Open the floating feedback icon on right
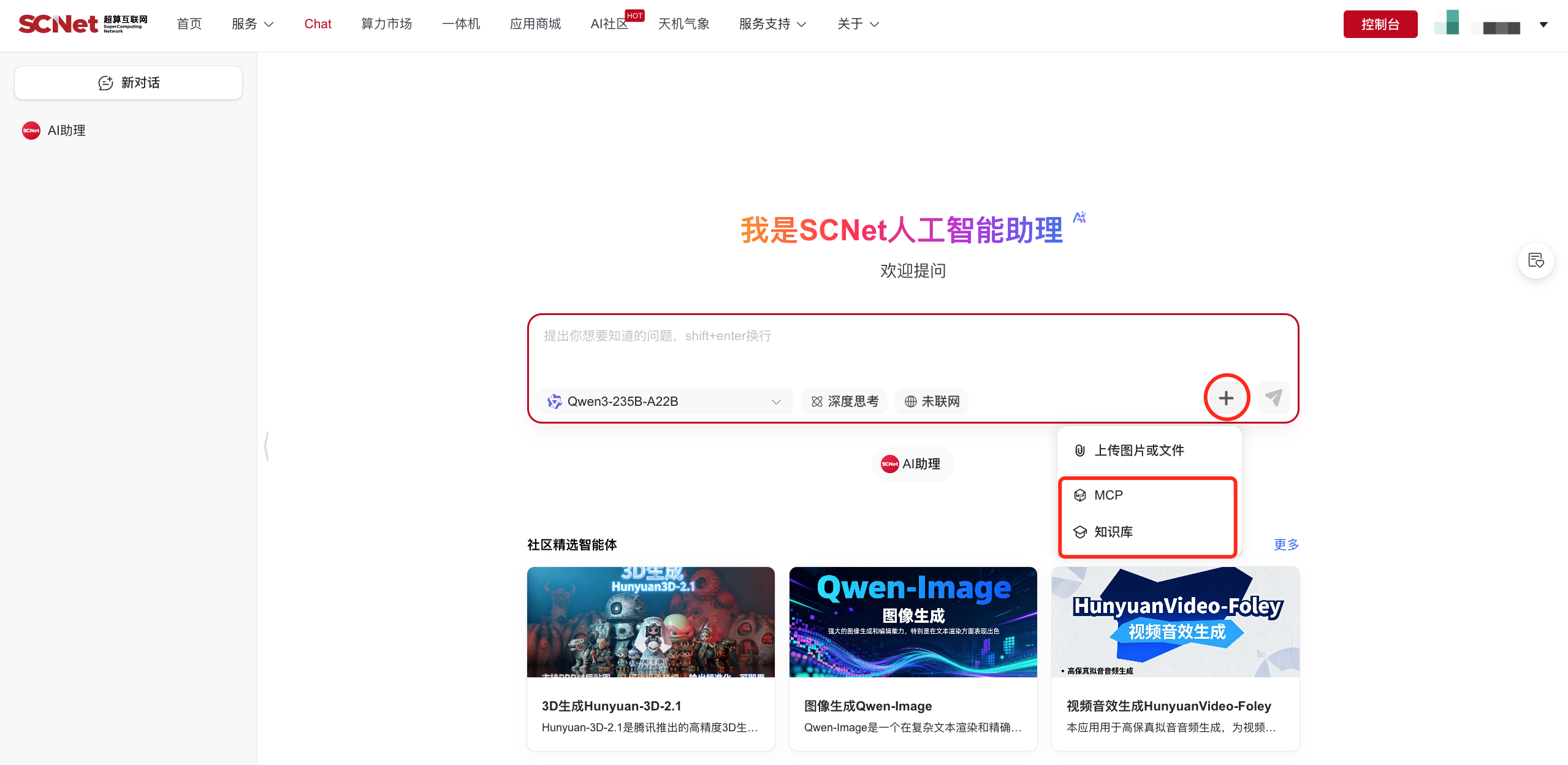The width and height of the screenshot is (1568, 765). [x=1536, y=261]
